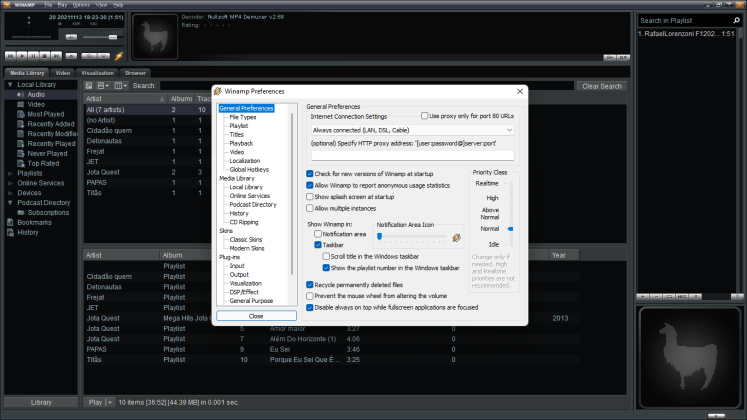The height and width of the screenshot is (420, 747).
Task: Enable 'Scroll title in the Windows taskbar'
Action: click(326, 256)
